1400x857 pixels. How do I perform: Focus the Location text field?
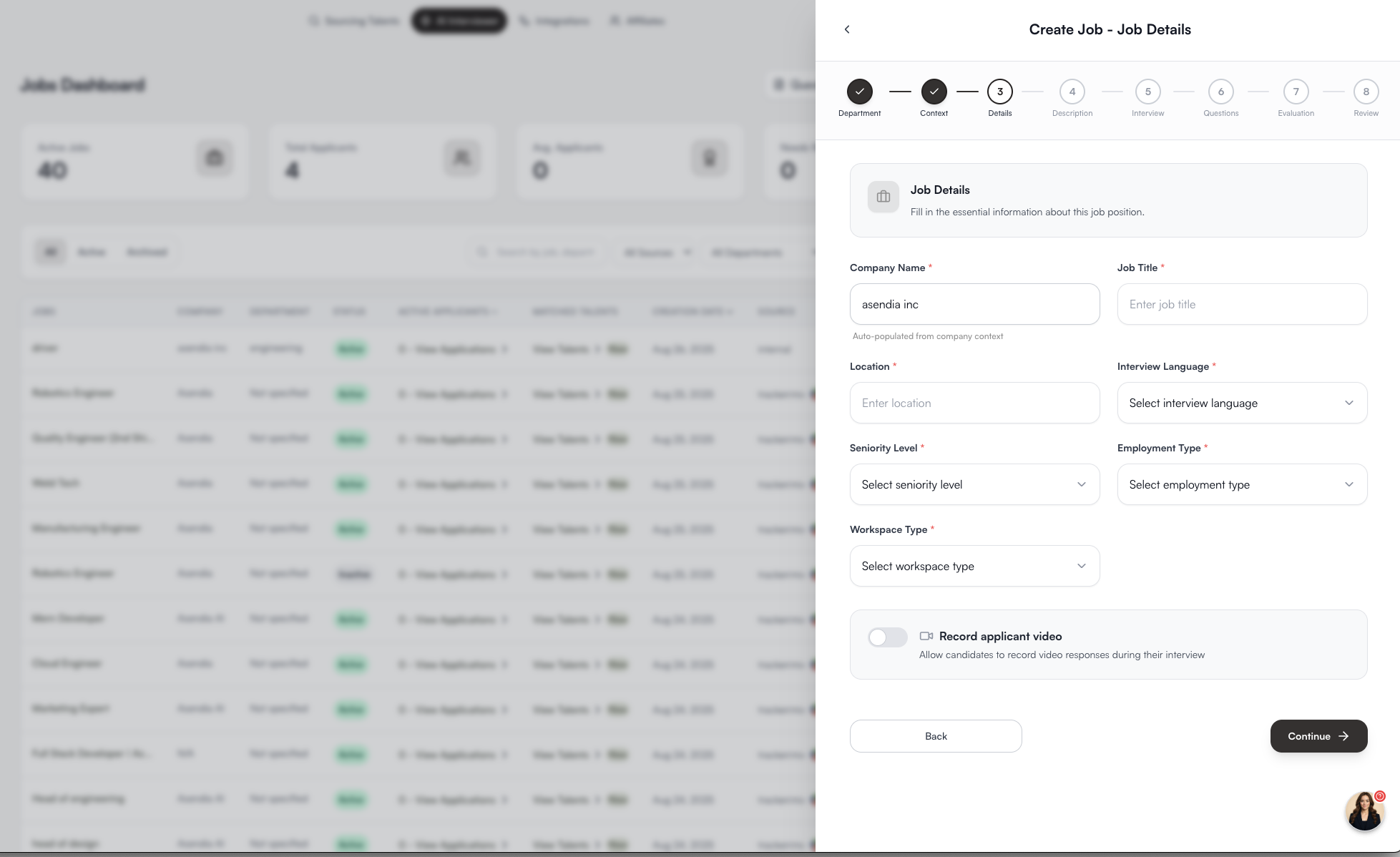(974, 403)
